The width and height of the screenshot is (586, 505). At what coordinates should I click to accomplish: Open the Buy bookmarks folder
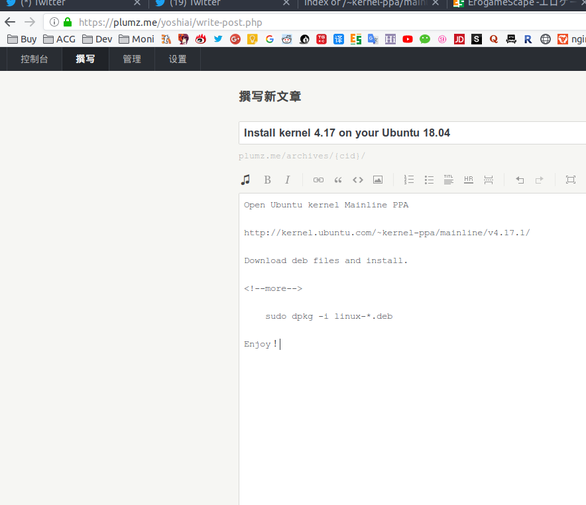click(22, 39)
